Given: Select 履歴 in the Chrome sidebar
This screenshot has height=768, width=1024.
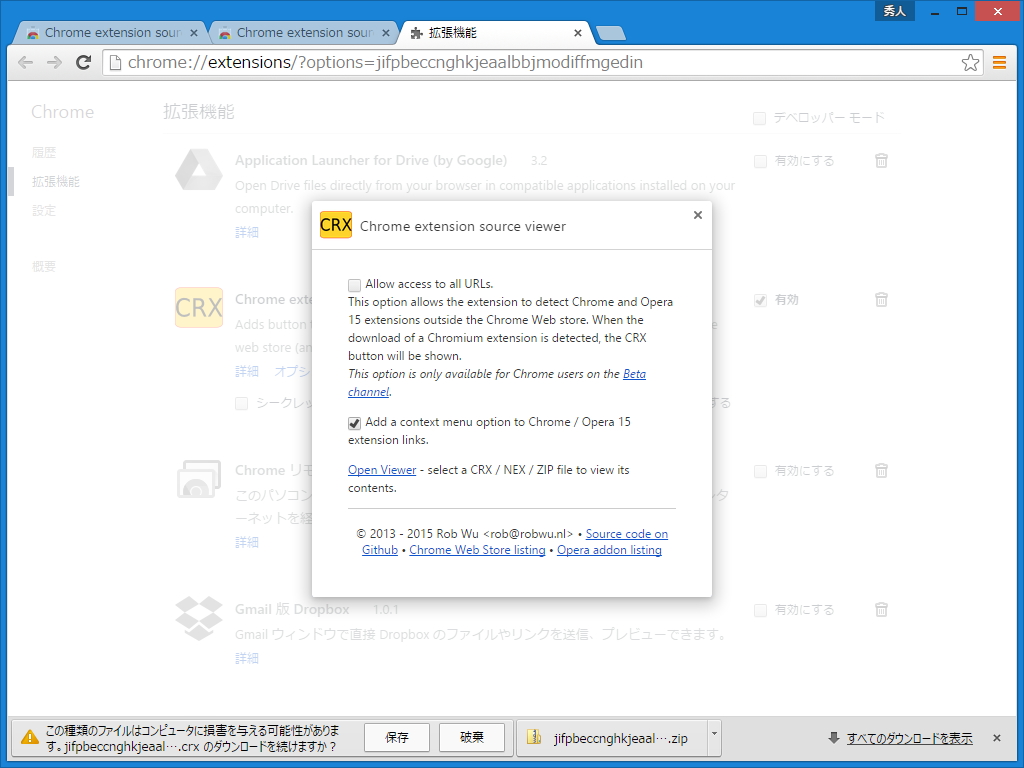Looking at the screenshot, I should pyautogui.click(x=46, y=152).
